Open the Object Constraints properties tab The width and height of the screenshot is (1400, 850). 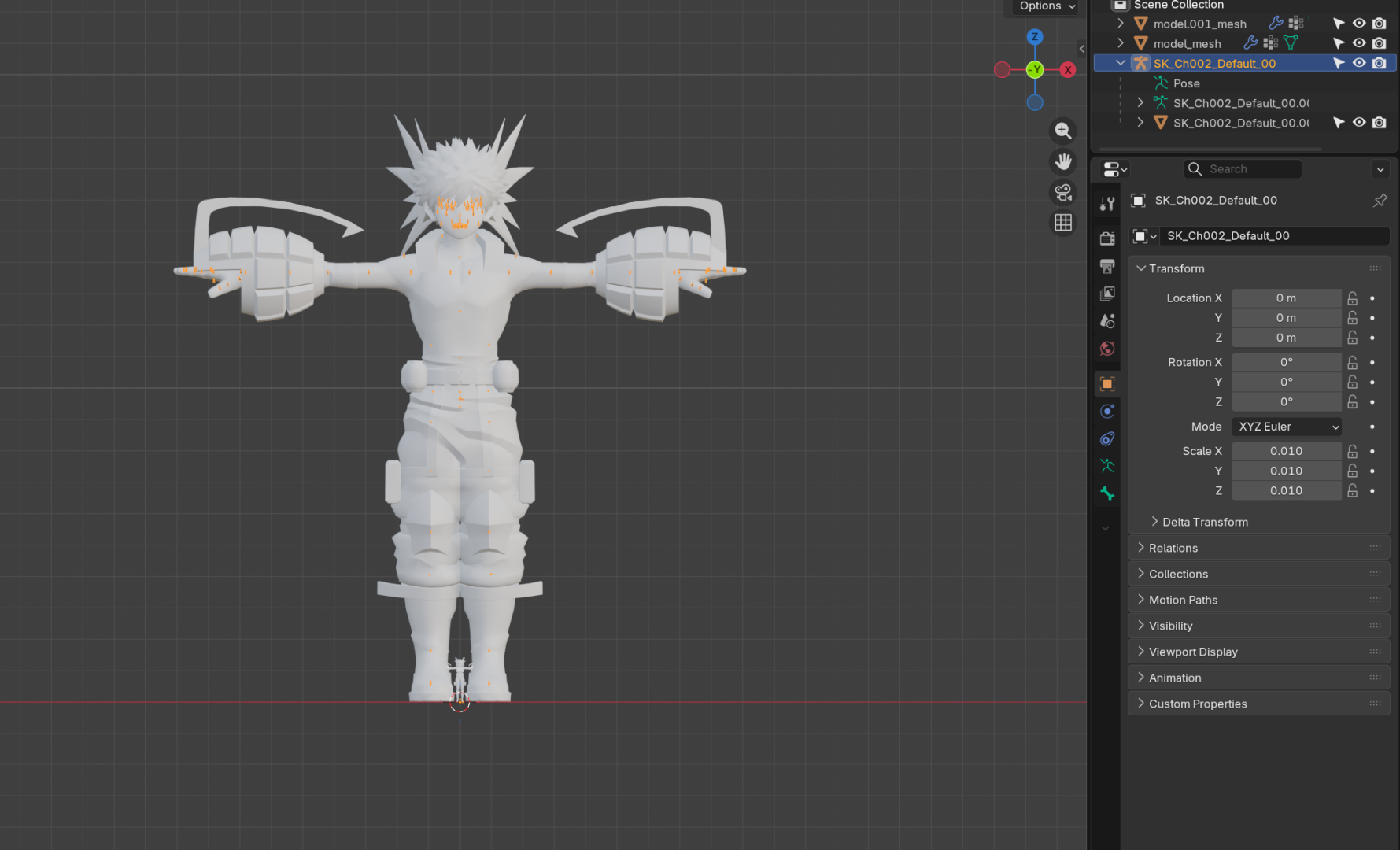(x=1107, y=439)
